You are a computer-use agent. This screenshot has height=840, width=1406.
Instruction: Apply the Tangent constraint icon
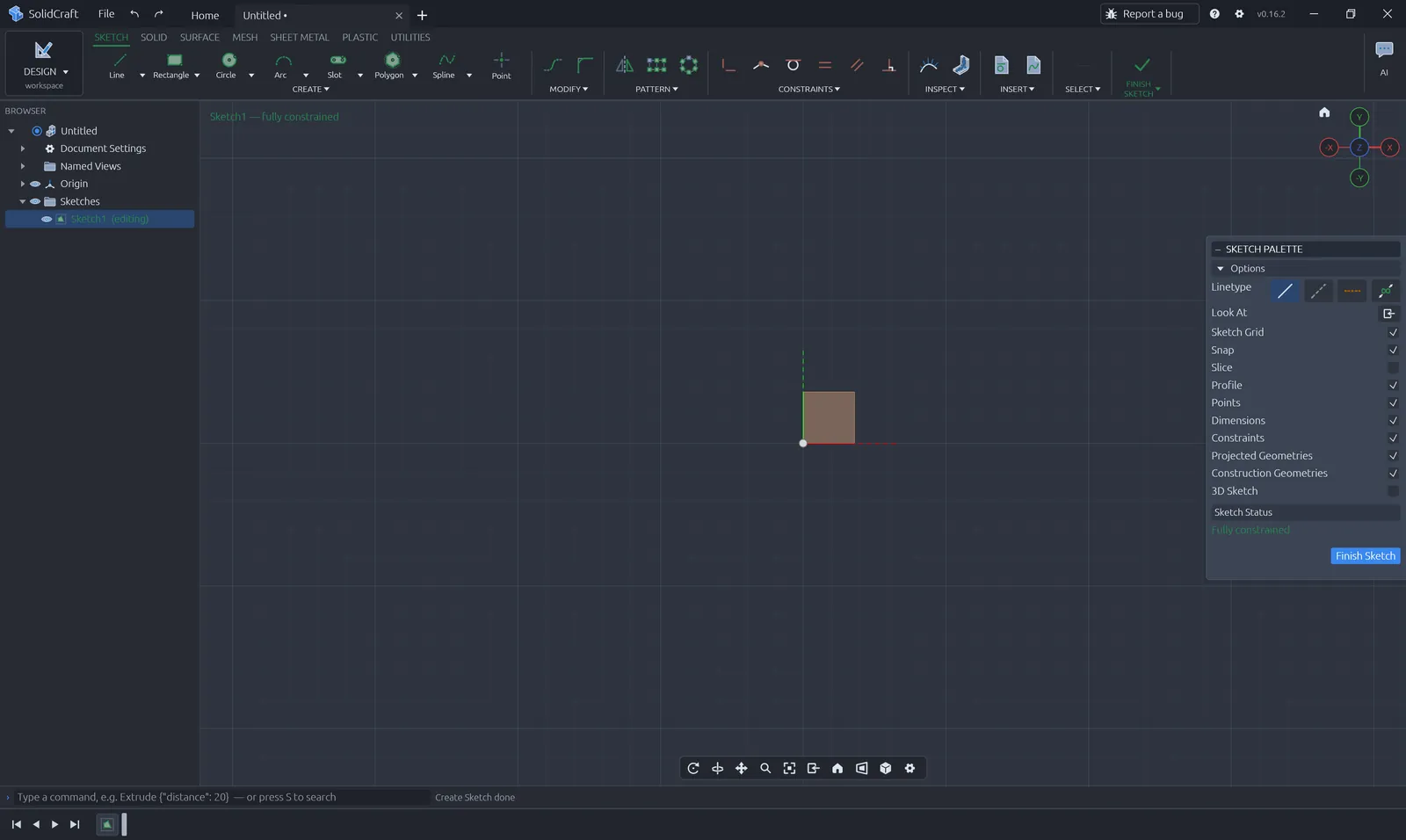pos(793,65)
